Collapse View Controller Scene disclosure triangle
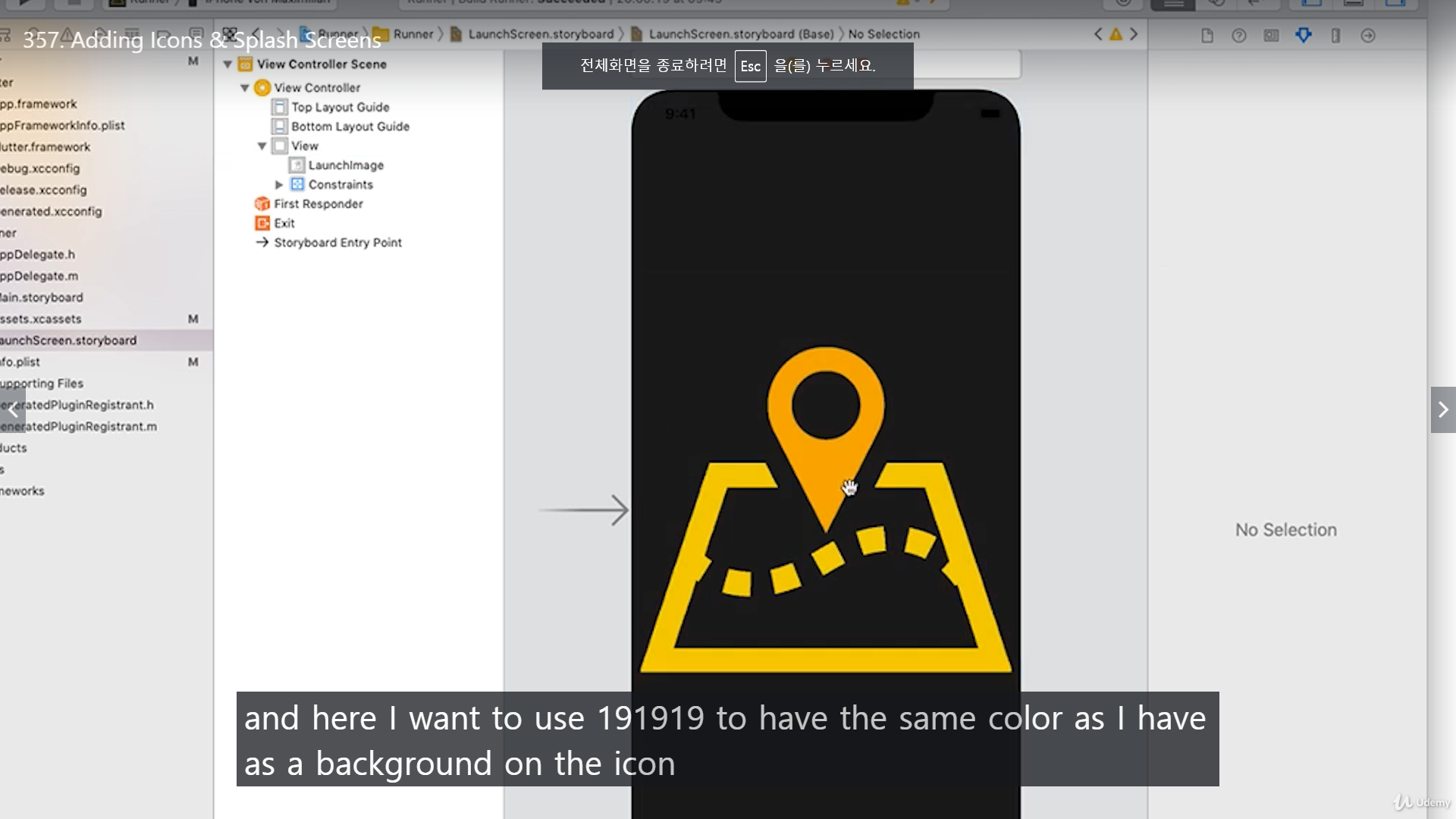 227,64
